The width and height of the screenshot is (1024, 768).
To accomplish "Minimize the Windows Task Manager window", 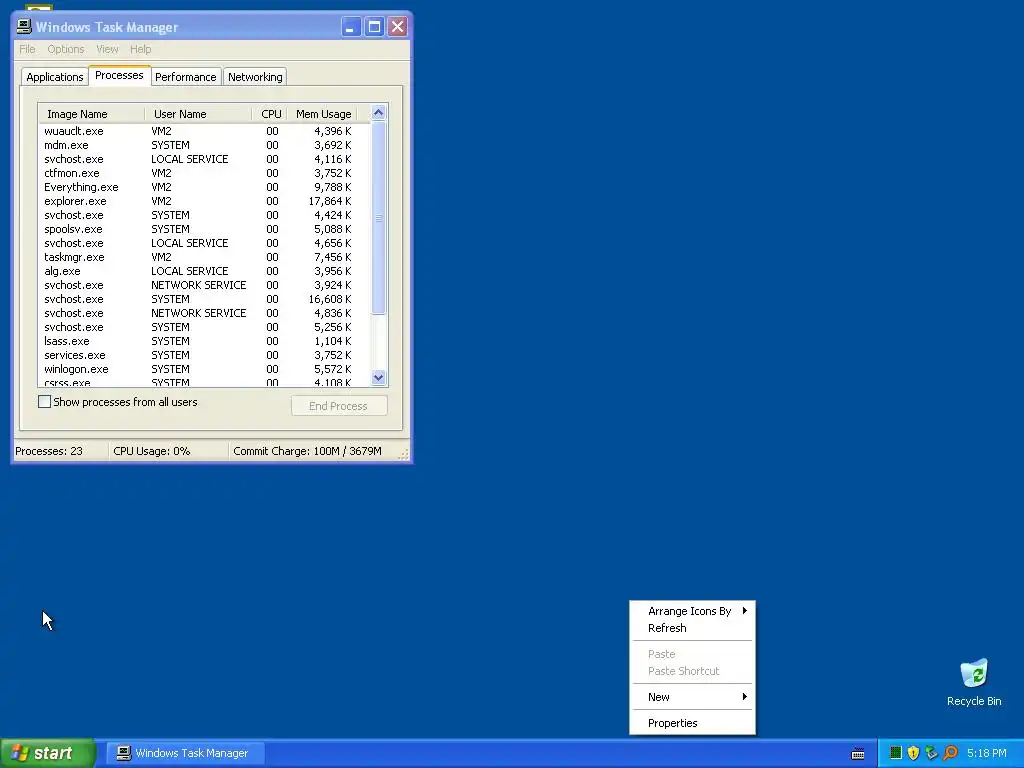I will (351, 27).
